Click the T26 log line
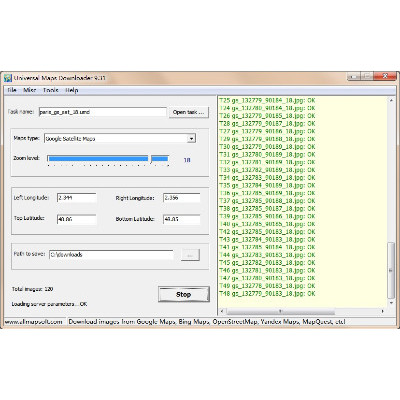 click(267, 116)
